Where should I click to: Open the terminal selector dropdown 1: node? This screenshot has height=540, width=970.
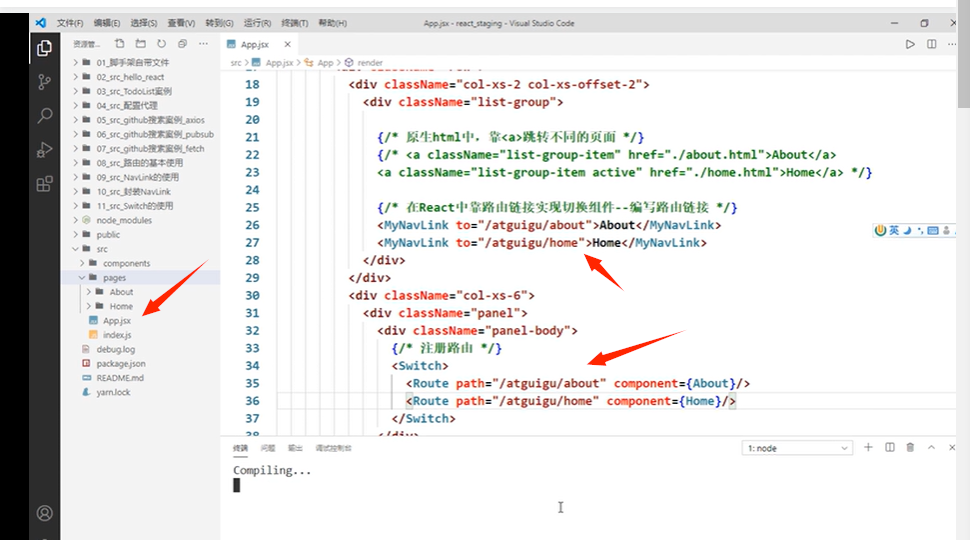[797, 448]
